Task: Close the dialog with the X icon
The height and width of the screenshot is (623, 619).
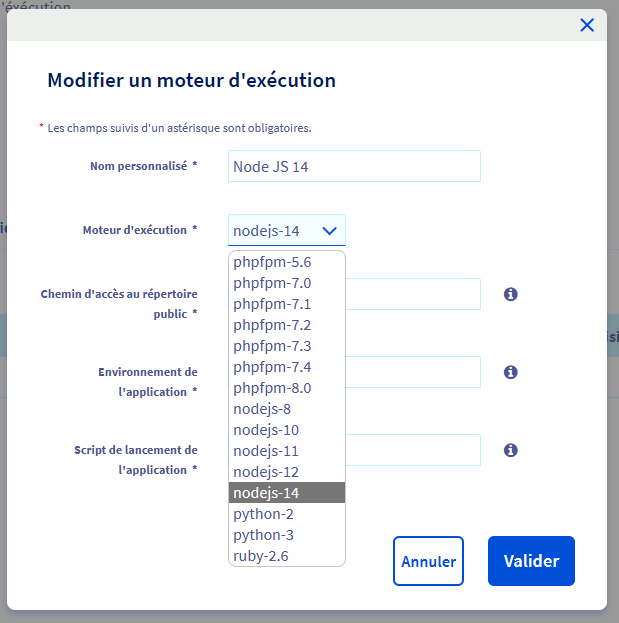Action: [587, 25]
